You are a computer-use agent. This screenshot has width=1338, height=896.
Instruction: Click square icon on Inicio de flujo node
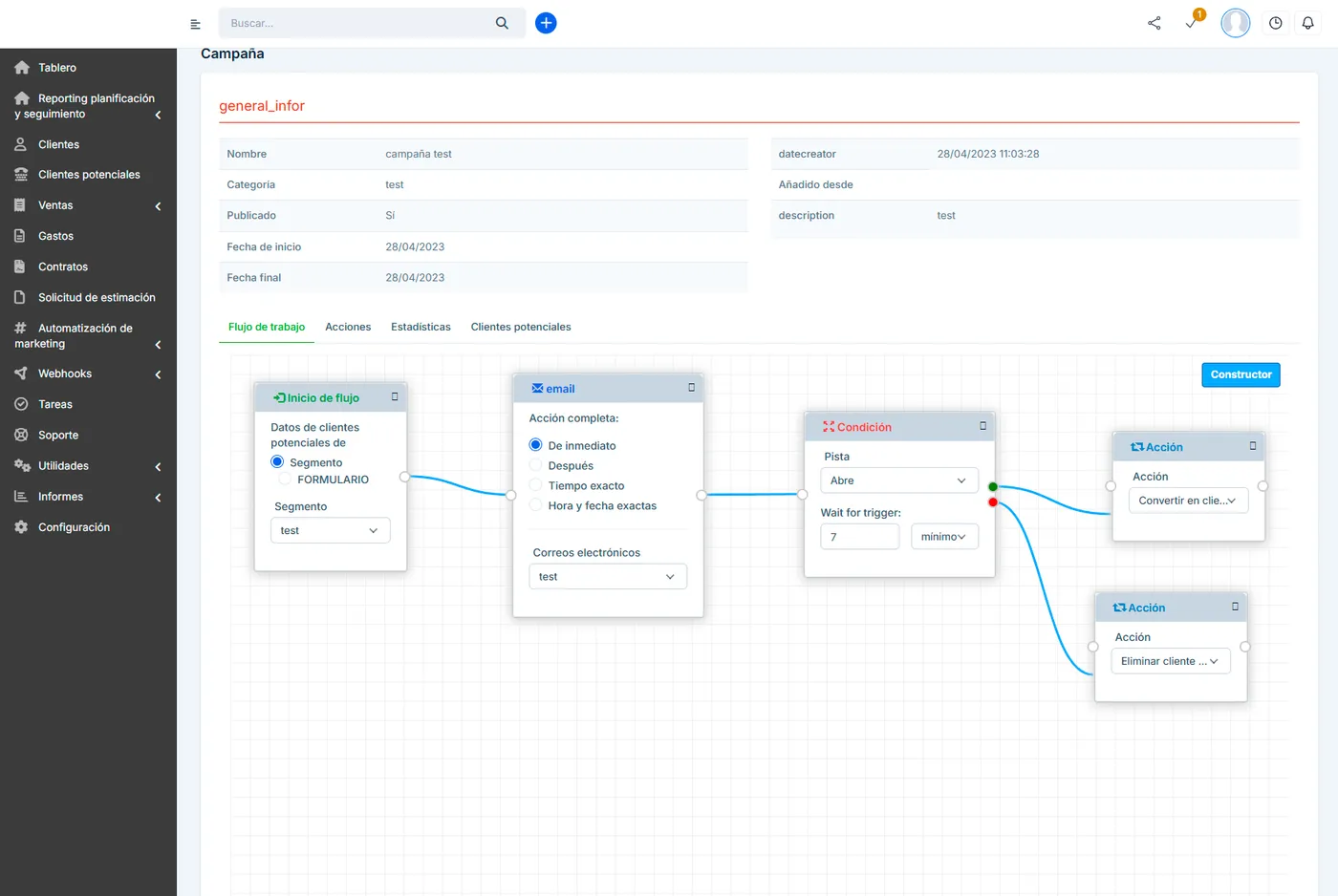point(395,396)
